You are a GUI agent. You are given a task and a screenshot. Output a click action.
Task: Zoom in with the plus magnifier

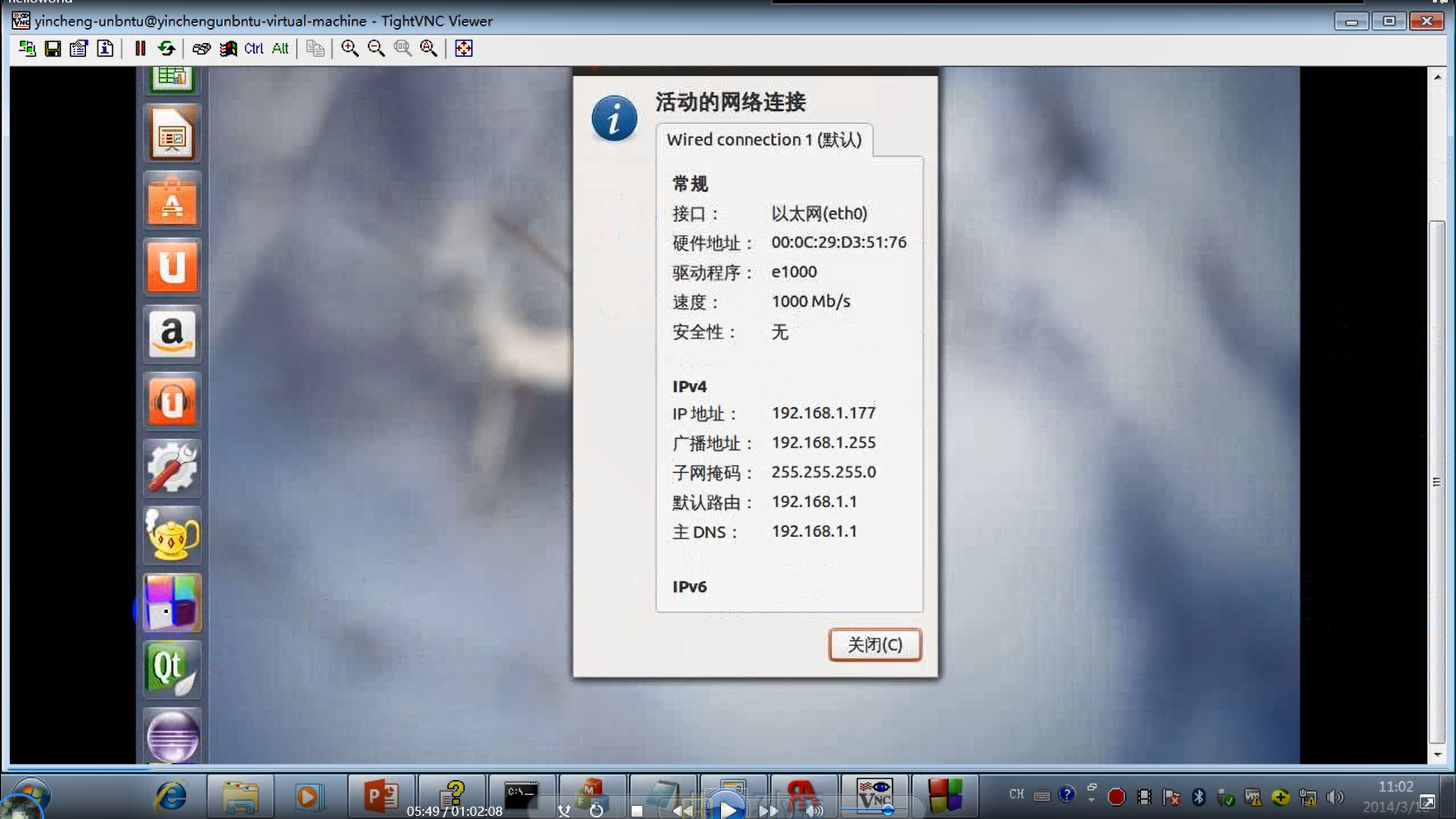[350, 49]
